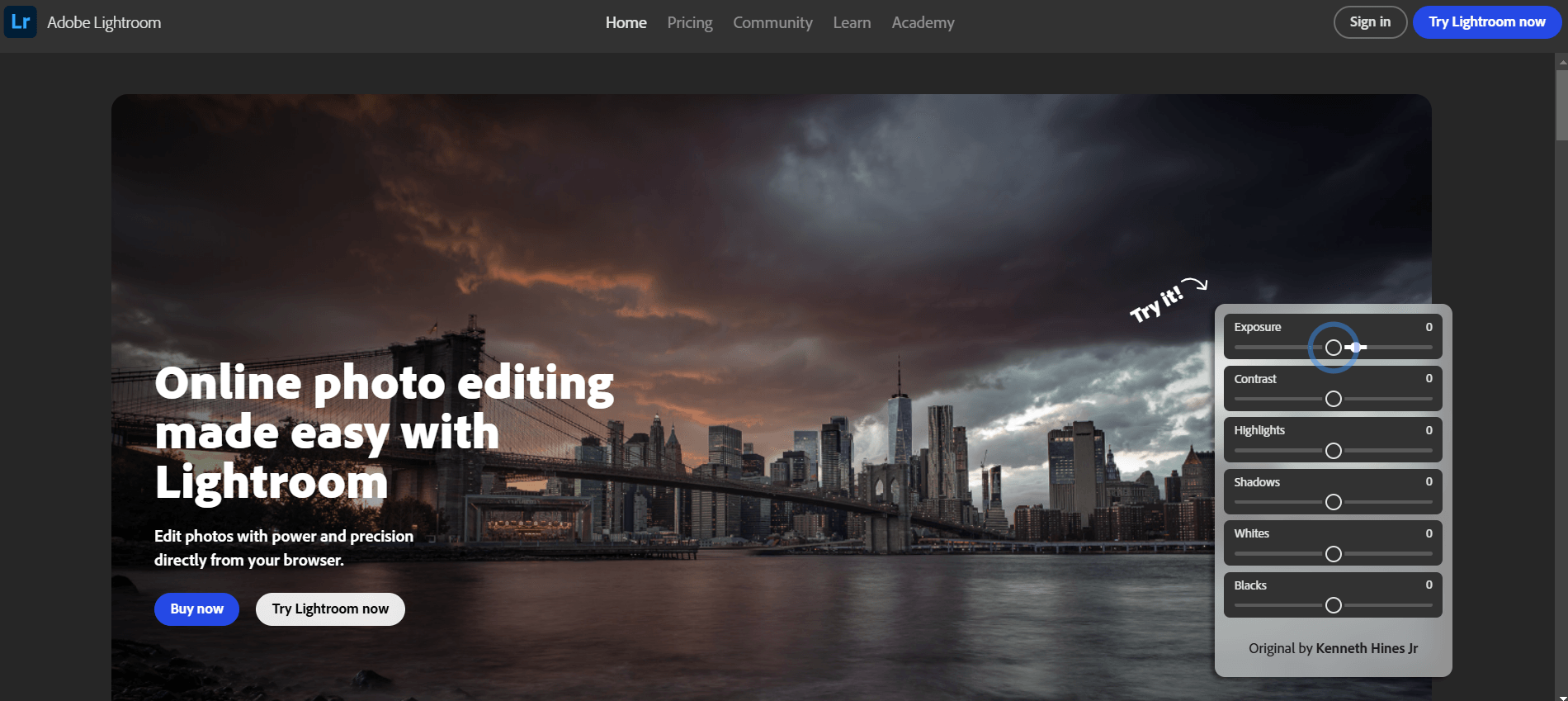
Task: Click the Lightroom Lr logo icon
Action: 21,22
